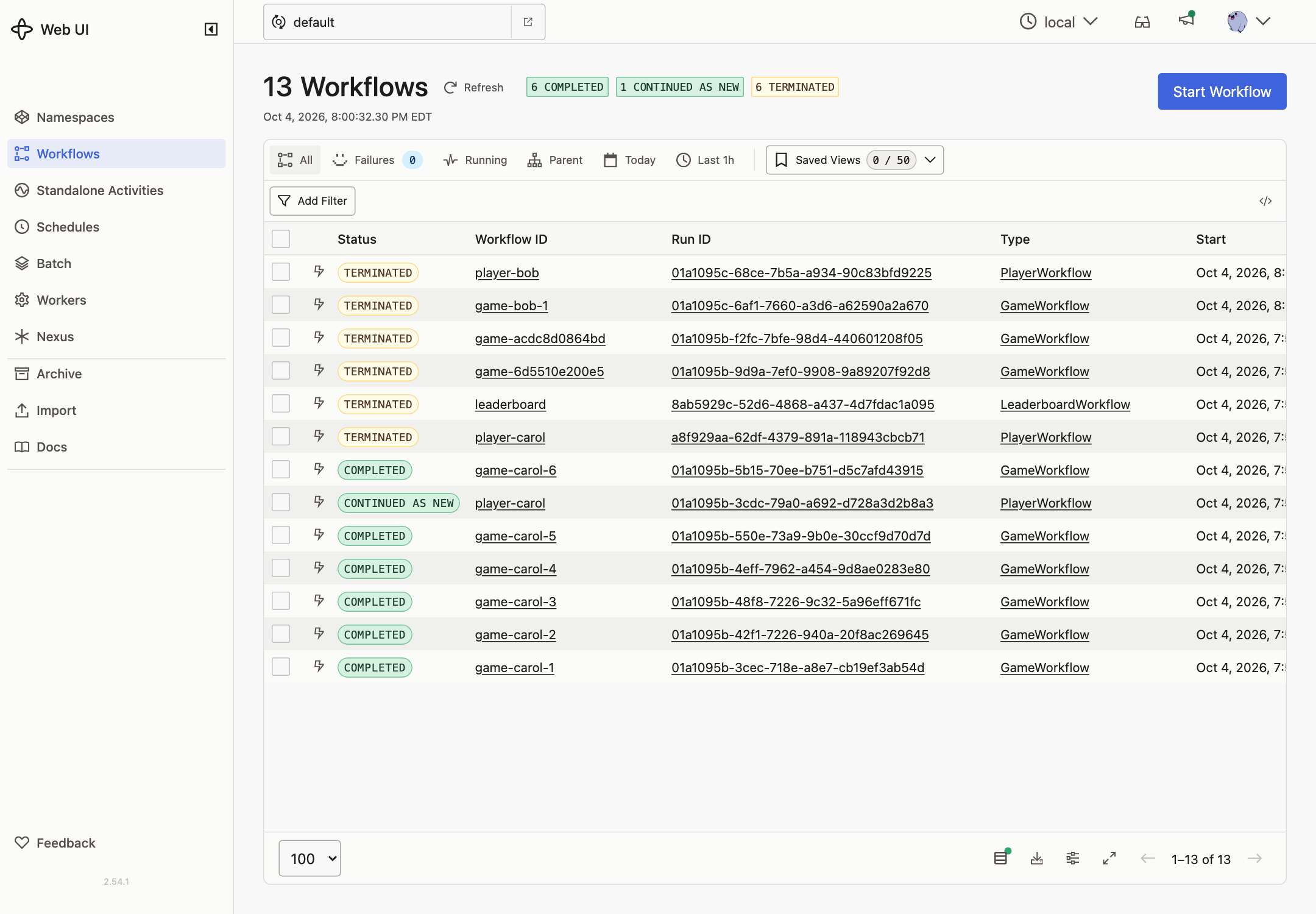Select the Failures view tab
Screen dimensions: 1316x914
[377, 160]
